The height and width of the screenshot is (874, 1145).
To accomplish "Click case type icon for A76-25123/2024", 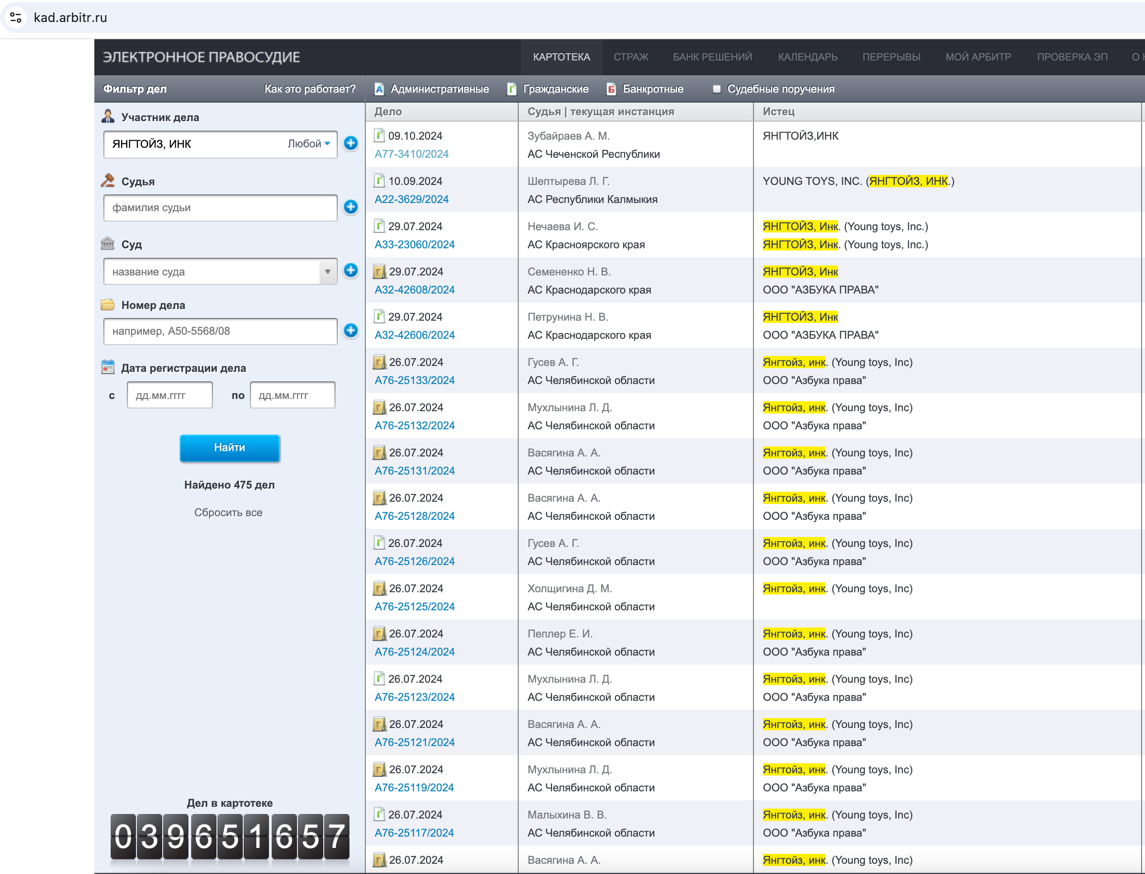I will click(379, 678).
